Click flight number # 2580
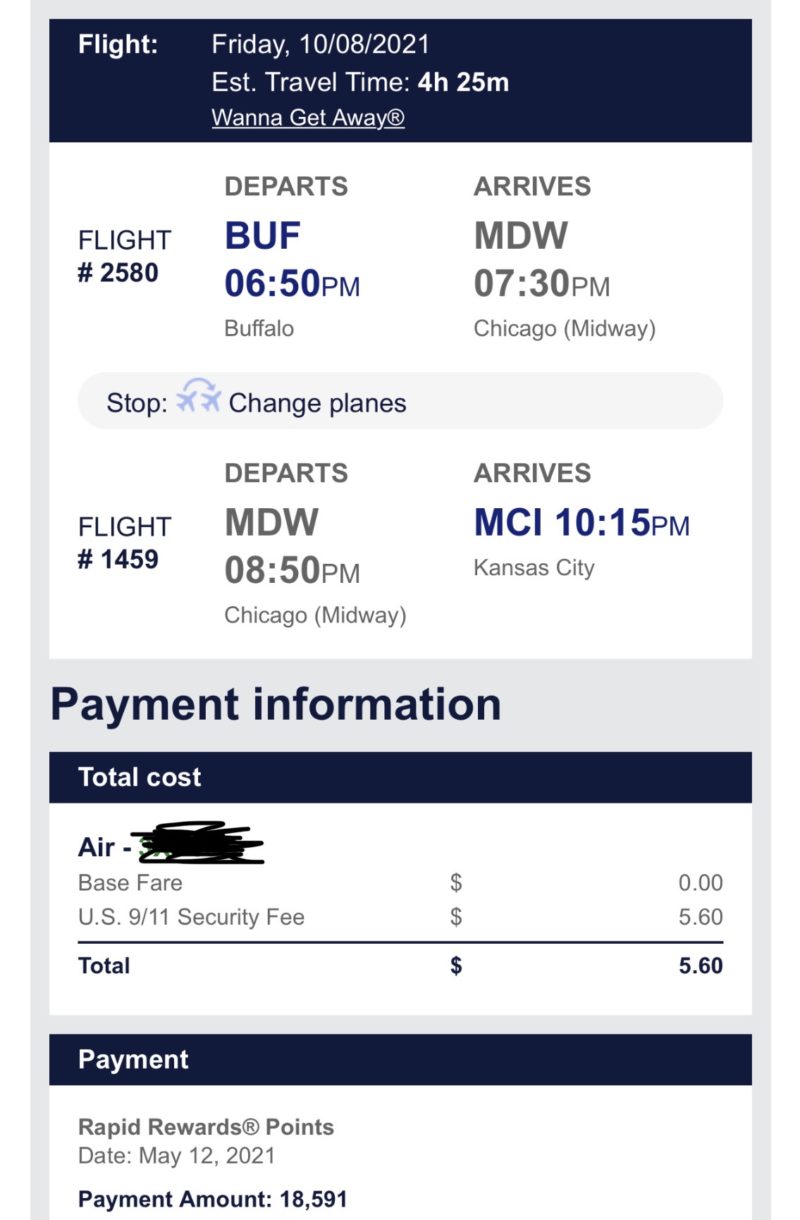The image size is (800, 1220). point(118,272)
